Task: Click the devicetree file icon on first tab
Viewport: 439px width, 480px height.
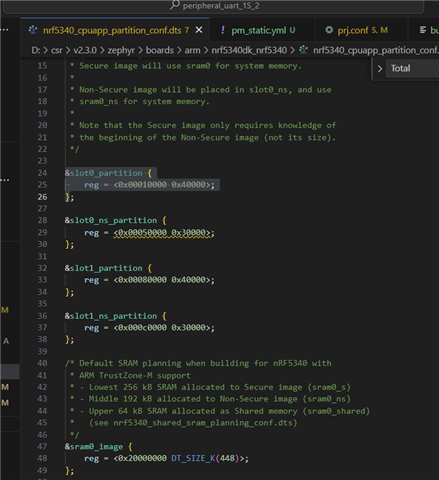Action: 33,30
